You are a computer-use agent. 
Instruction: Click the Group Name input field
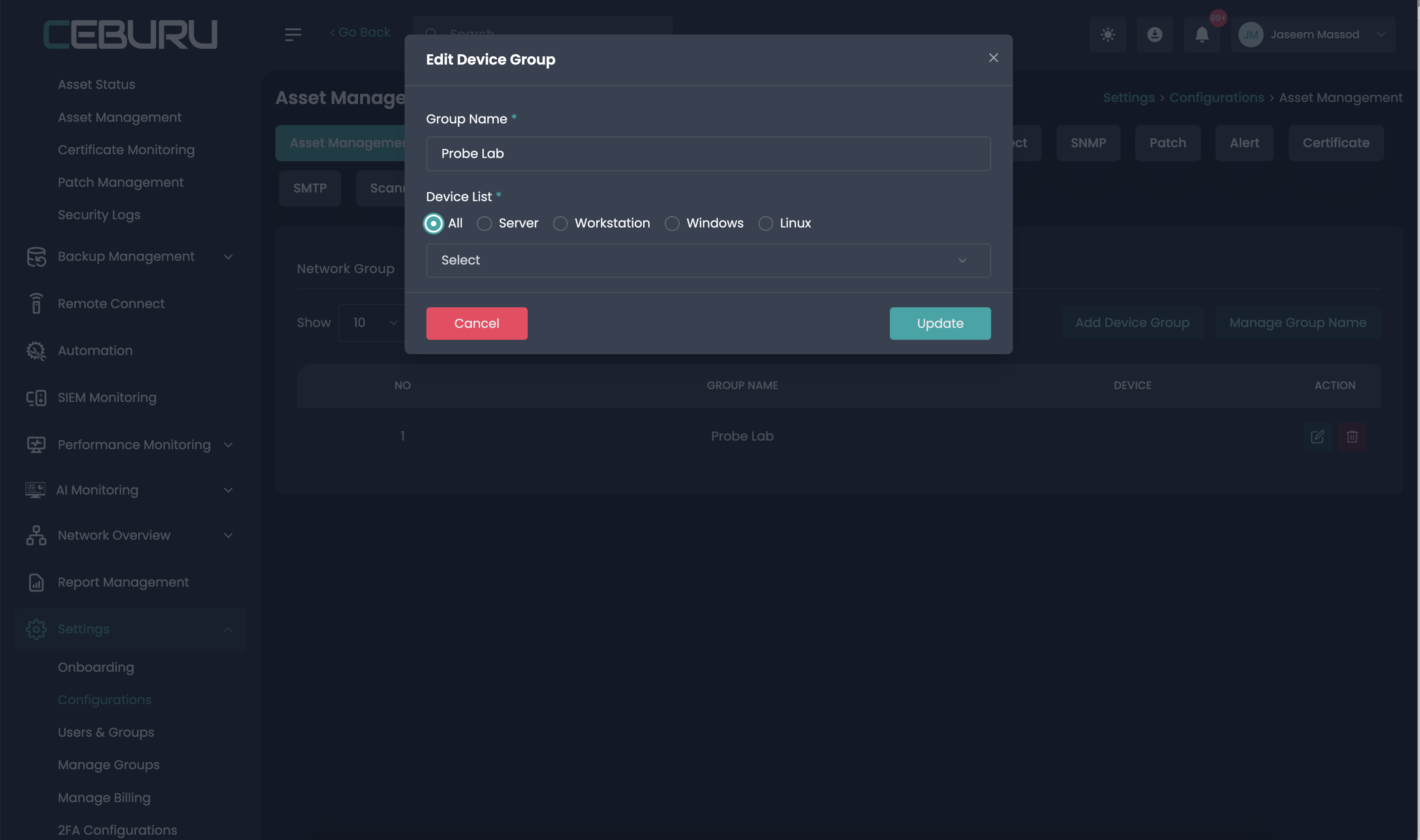[708, 153]
